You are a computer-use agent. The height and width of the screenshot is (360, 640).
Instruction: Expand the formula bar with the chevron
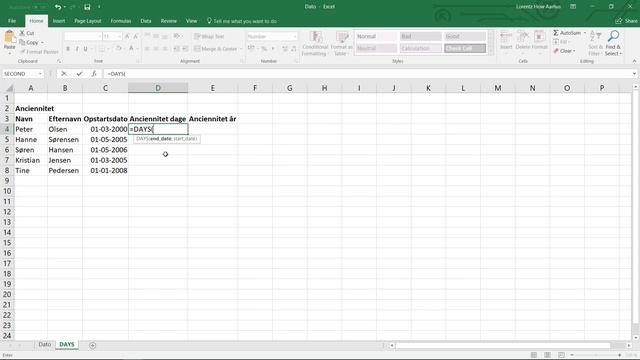click(634, 74)
